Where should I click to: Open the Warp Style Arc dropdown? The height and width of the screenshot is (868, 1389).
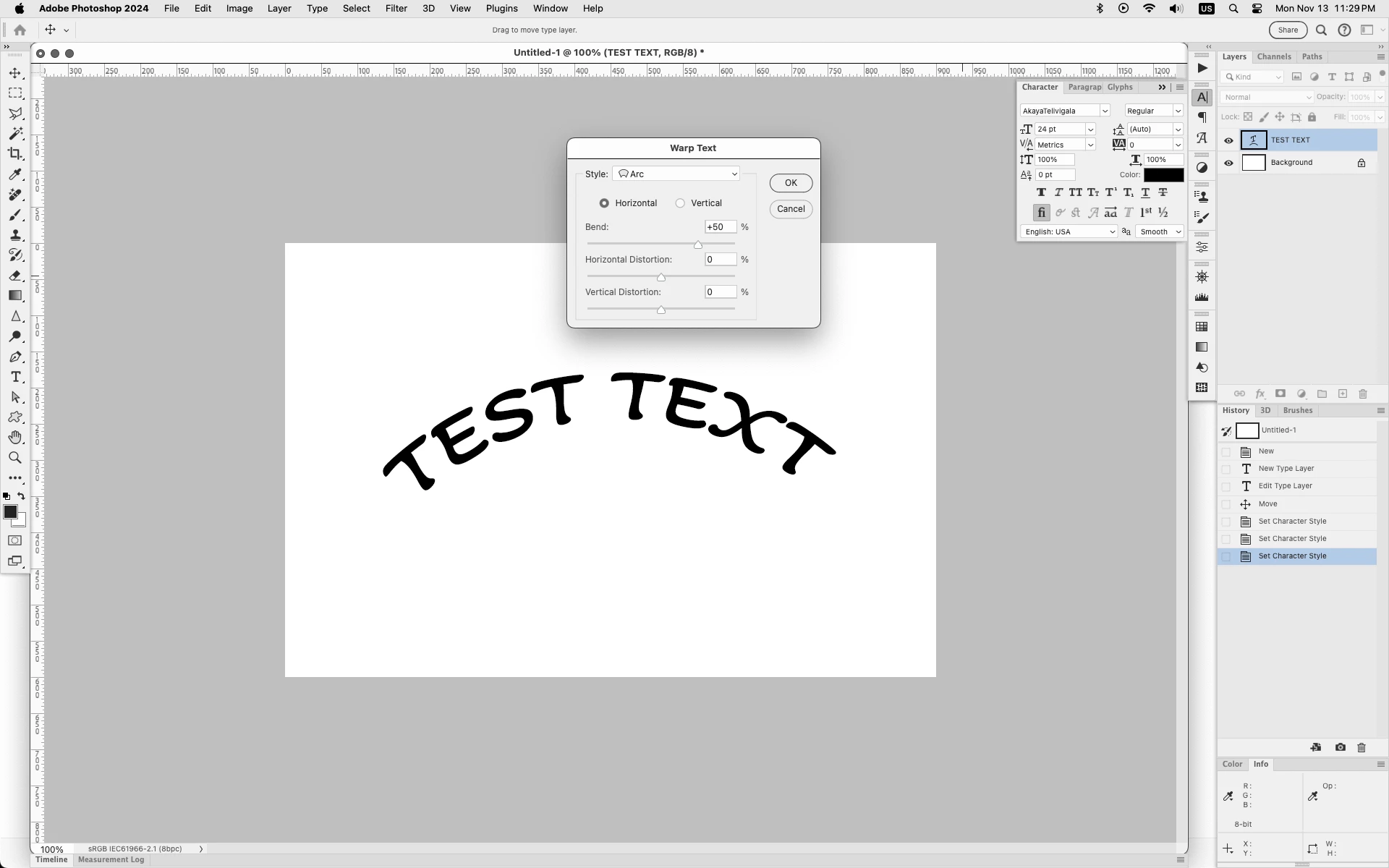676,174
